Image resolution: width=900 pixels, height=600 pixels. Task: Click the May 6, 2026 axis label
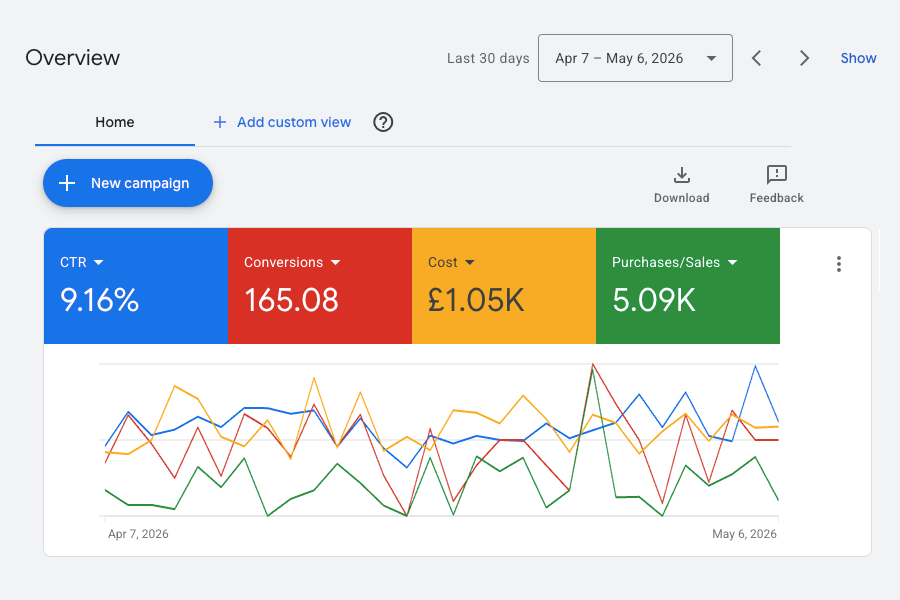[744, 534]
